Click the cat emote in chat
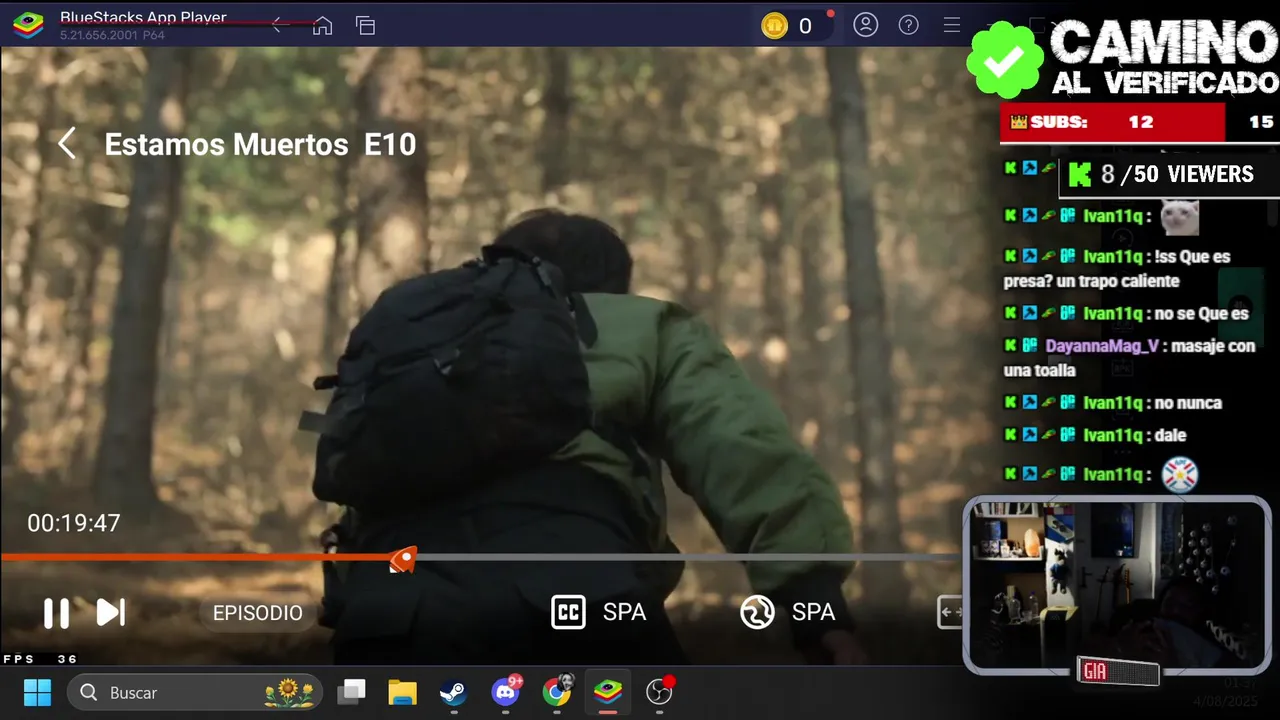The width and height of the screenshot is (1280, 720). pos(1179,216)
